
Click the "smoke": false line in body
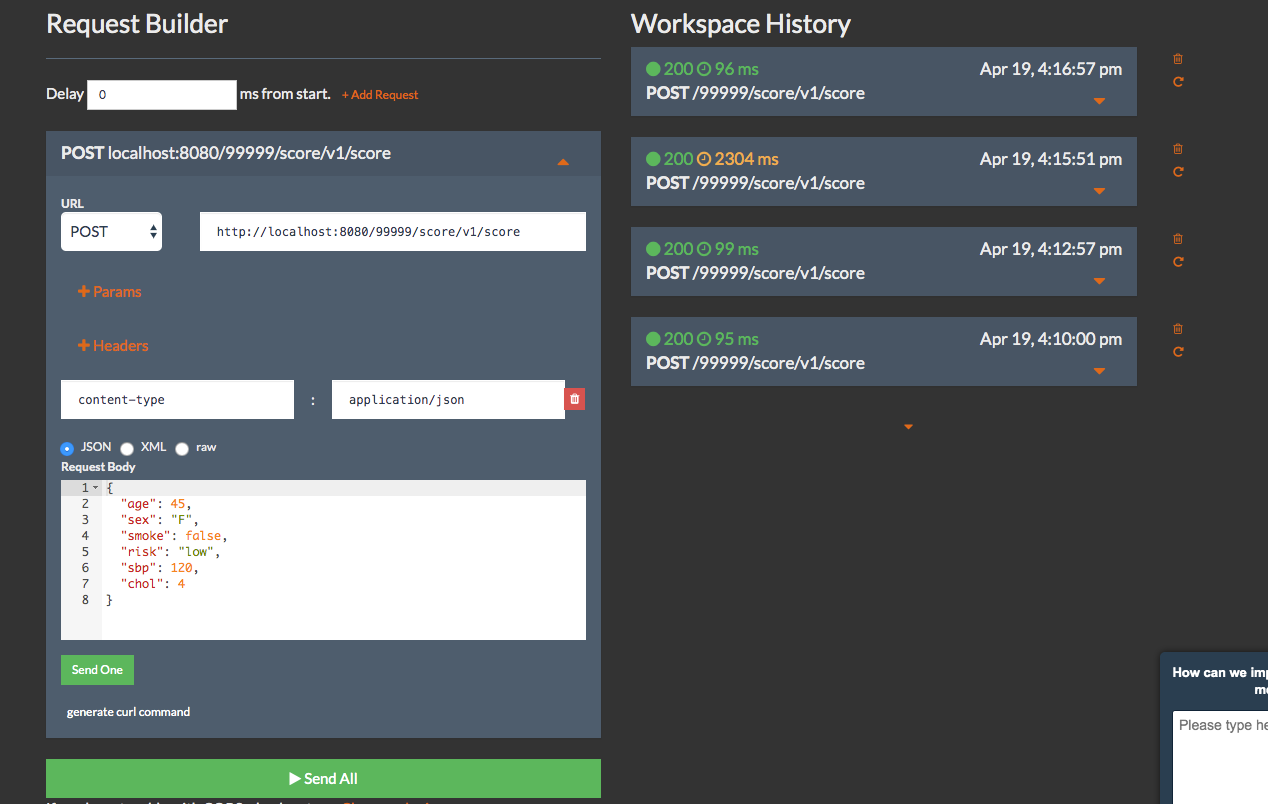(x=174, y=536)
